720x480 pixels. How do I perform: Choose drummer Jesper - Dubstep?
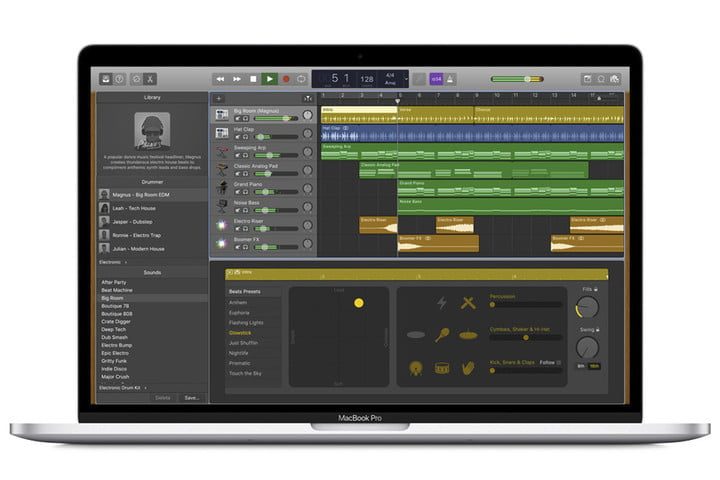click(152, 221)
